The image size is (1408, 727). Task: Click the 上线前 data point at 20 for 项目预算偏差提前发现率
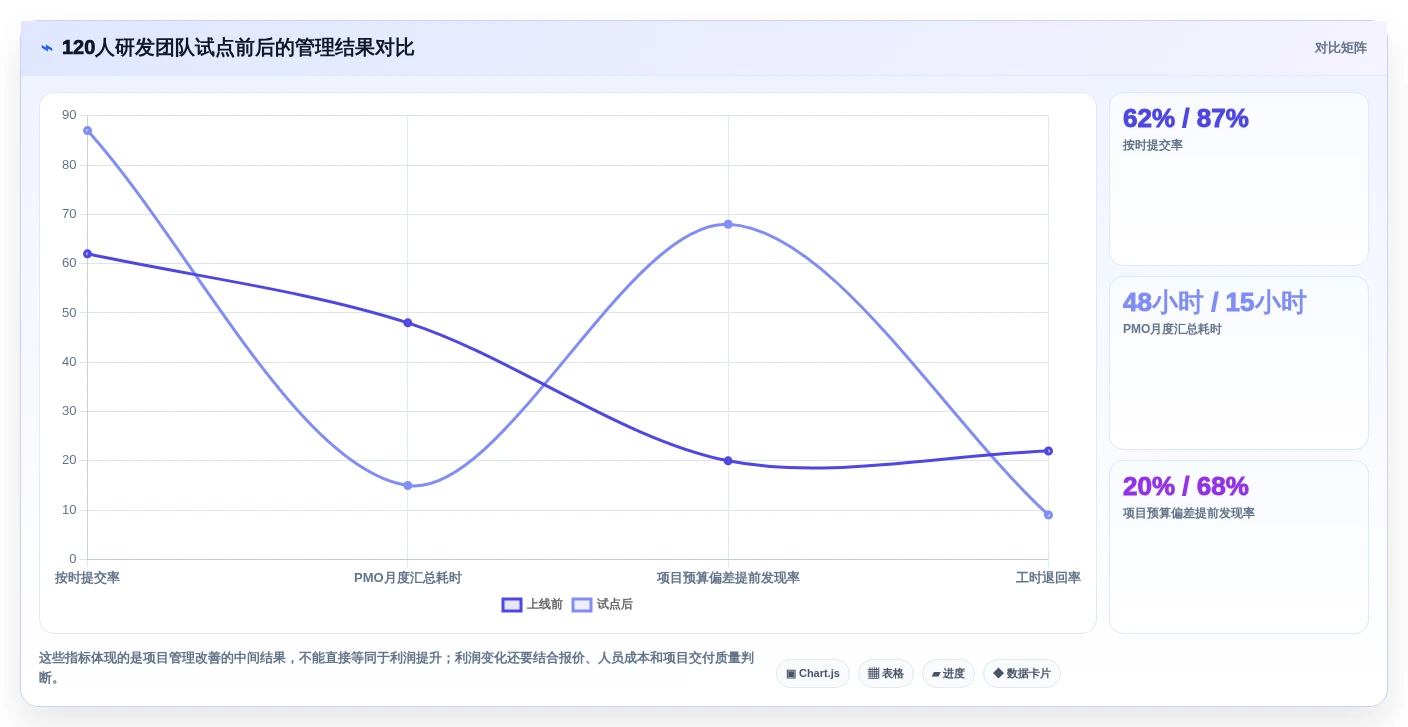[x=728, y=461]
